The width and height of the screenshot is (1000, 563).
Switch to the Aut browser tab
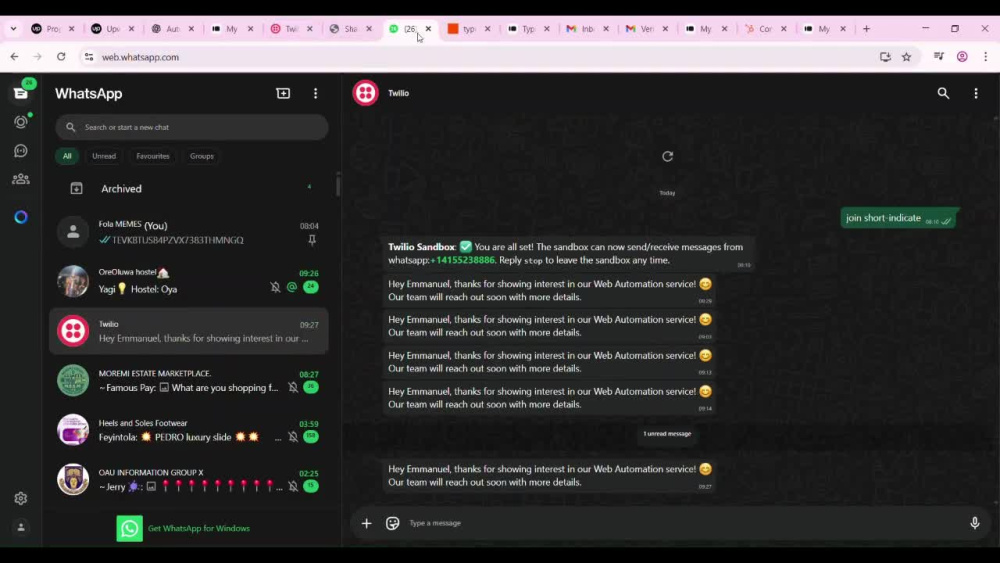(x=173, y=29)
